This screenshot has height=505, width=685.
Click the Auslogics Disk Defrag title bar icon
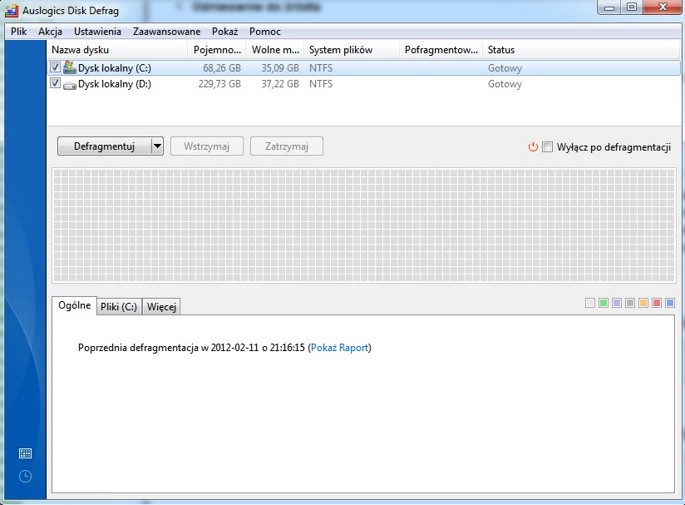11,10
